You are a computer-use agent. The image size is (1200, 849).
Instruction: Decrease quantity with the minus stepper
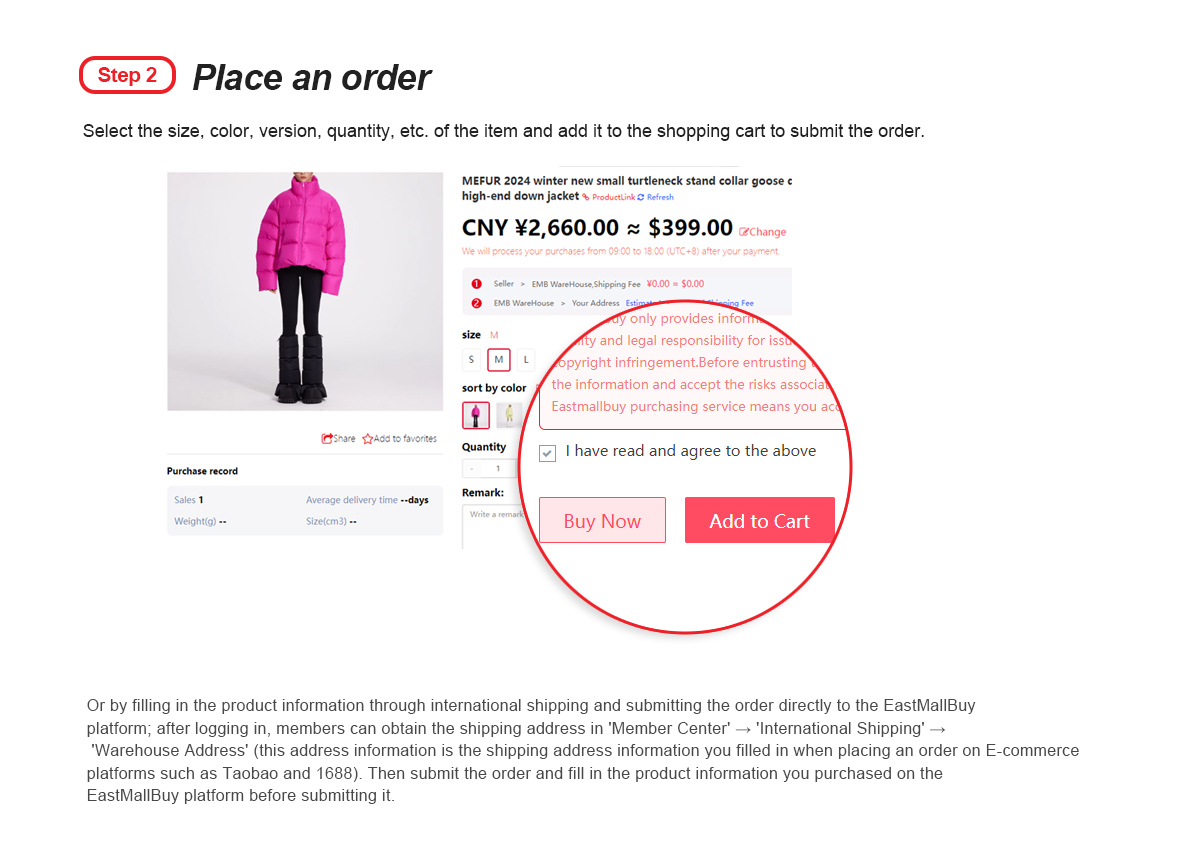tap(472, 468)
